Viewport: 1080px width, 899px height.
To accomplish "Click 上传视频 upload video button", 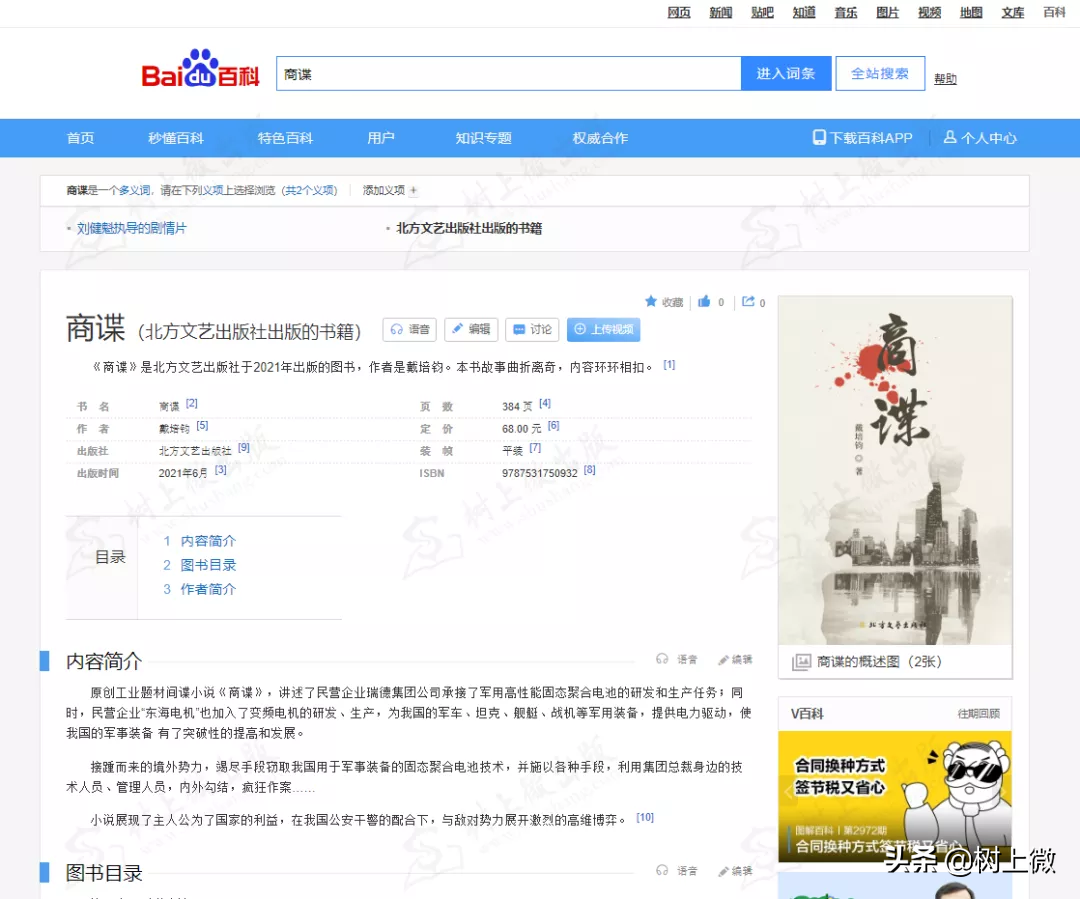I will 603,329.
